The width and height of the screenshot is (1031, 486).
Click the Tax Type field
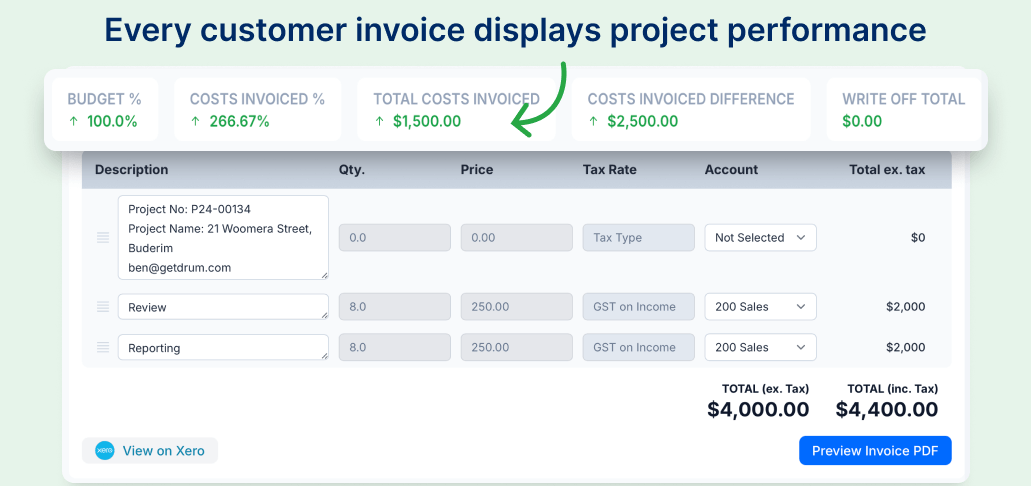[638, 237]
